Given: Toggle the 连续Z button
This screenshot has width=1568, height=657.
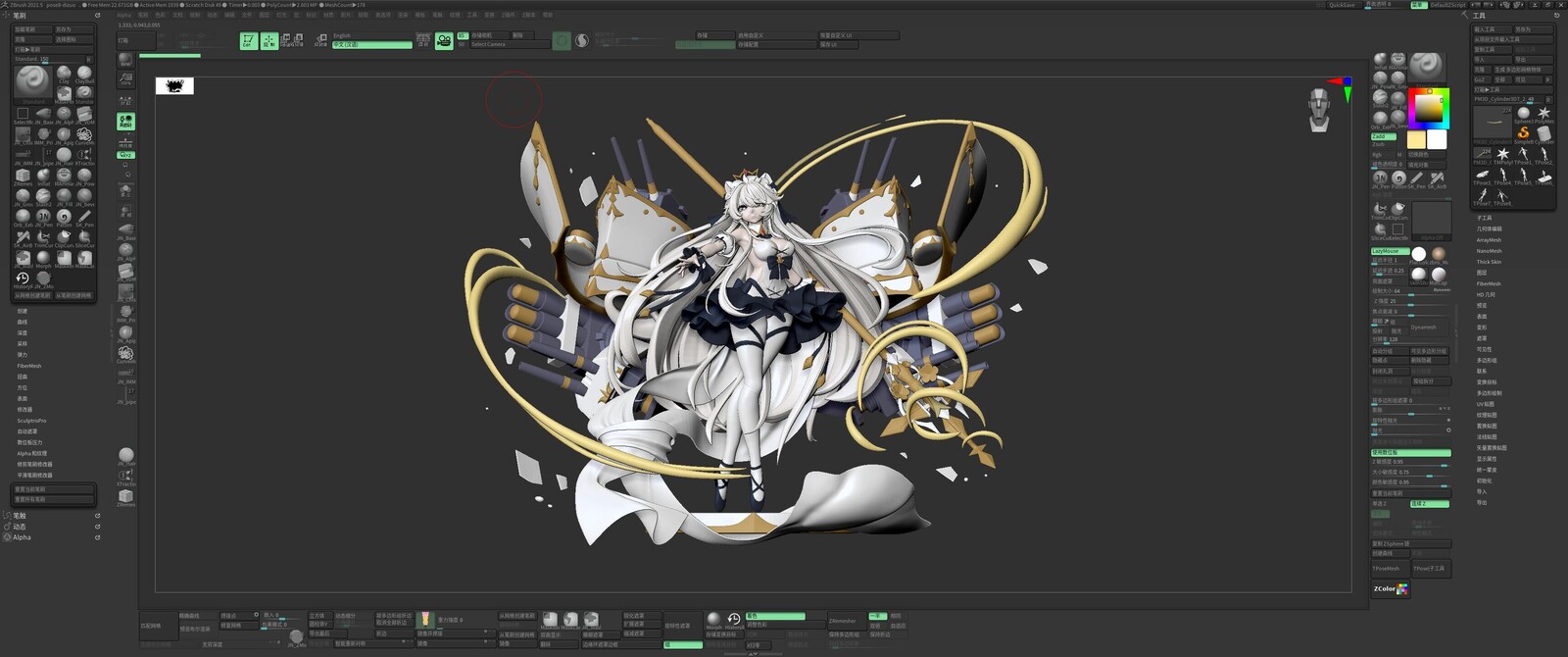Looking at the screenshot, I should point(1430,503).
